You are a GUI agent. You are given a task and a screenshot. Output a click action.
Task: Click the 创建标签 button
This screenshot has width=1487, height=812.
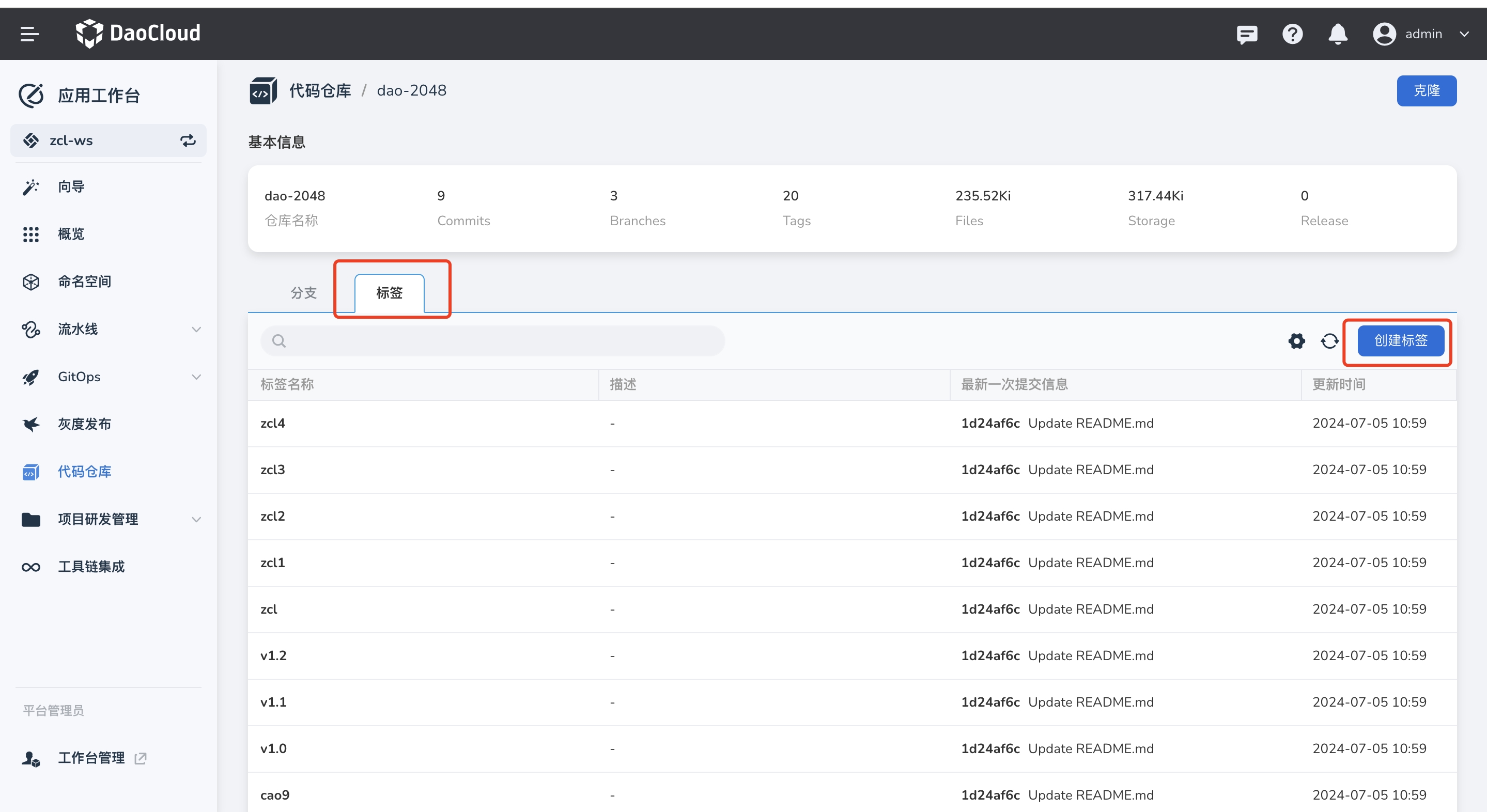1400,341
